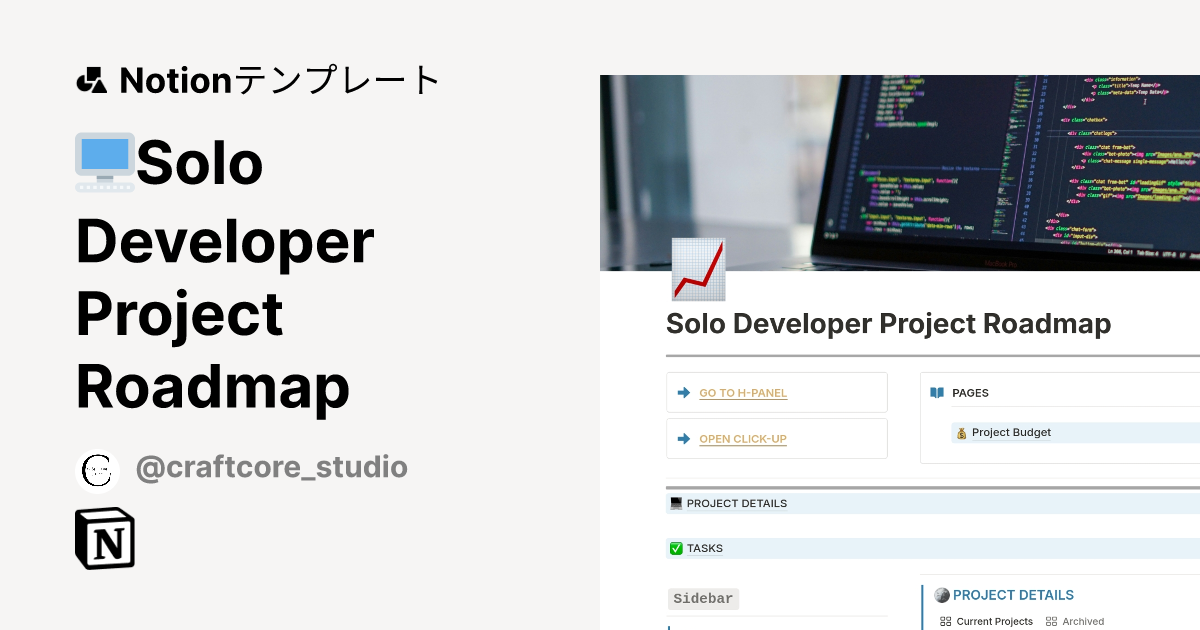
Task: Select the Sidebar inline code text
Action: click(x=703, y=599)
